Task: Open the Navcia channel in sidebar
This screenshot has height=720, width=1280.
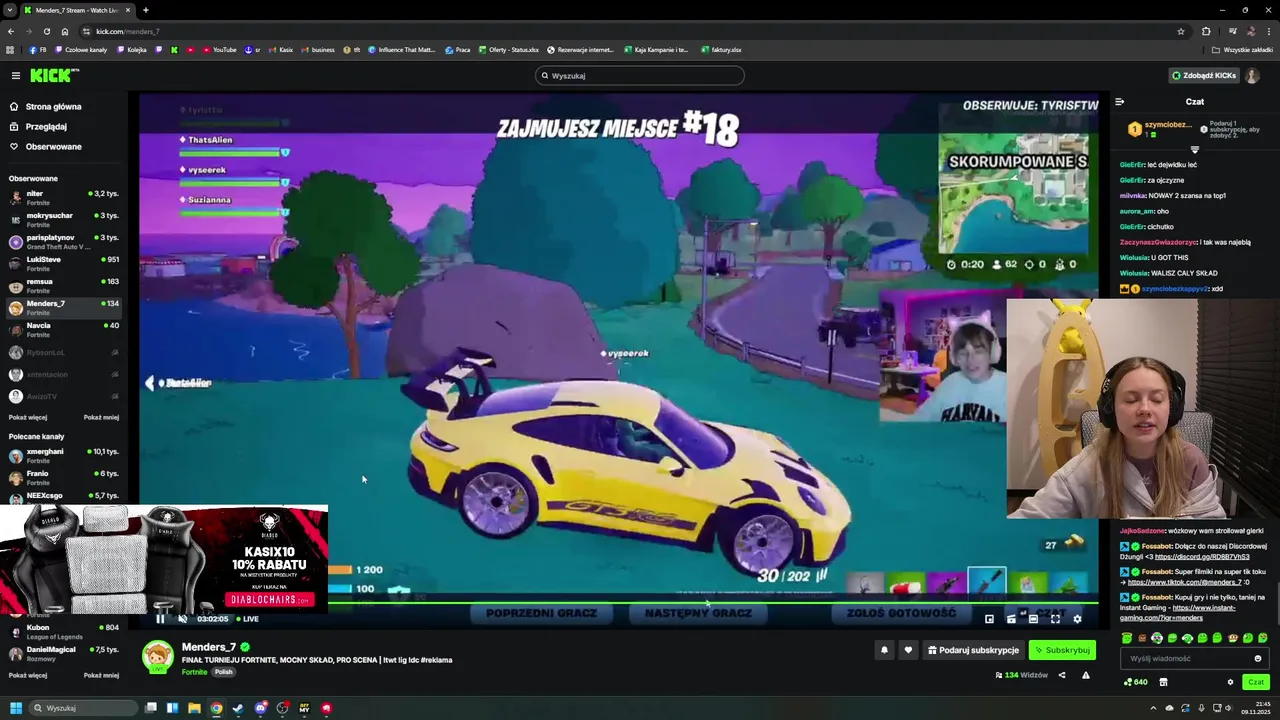Action: (64, 329)
